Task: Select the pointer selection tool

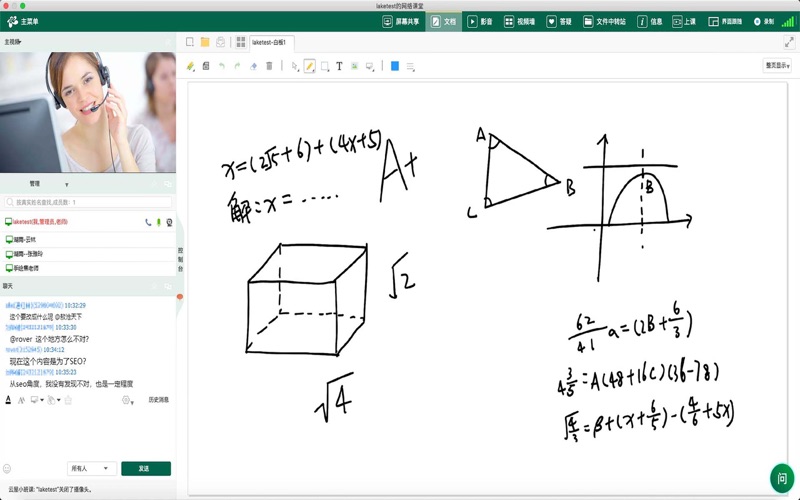Action: coord(295,66)
